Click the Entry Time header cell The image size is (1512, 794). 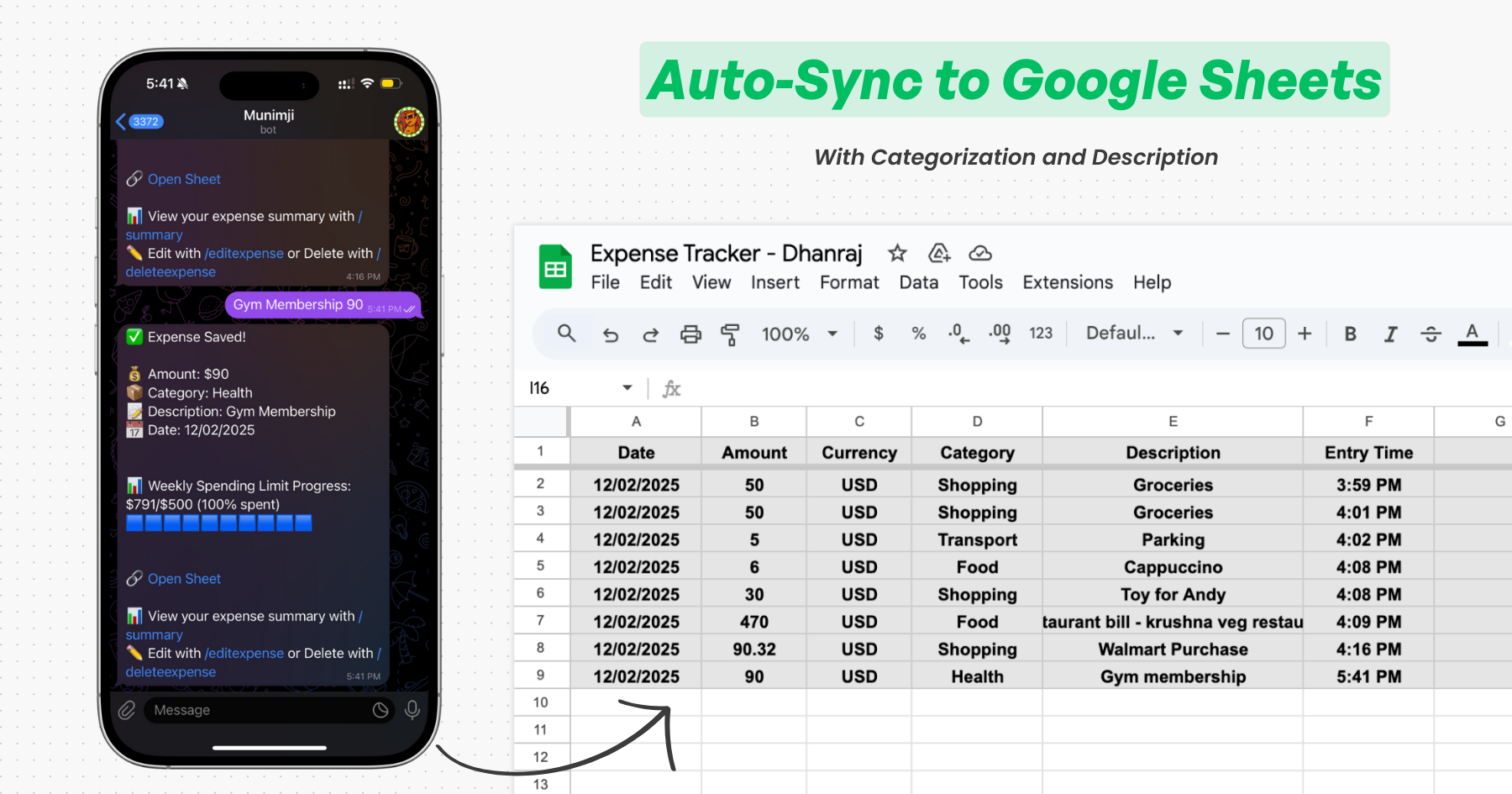pyautogui.click(x=1368, y=452)
